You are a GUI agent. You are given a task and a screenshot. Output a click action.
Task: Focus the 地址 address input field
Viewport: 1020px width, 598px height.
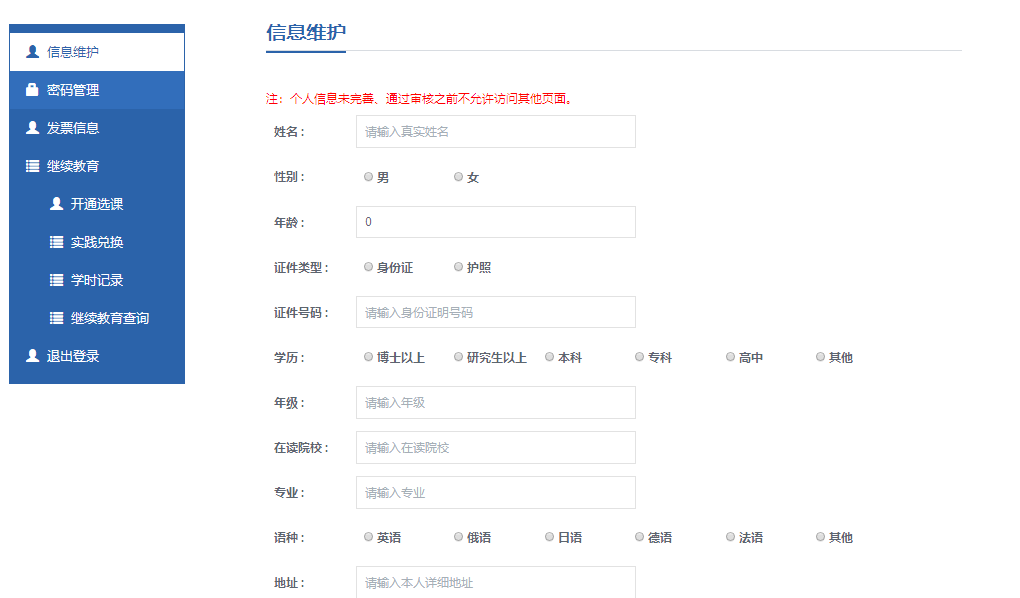496,582
